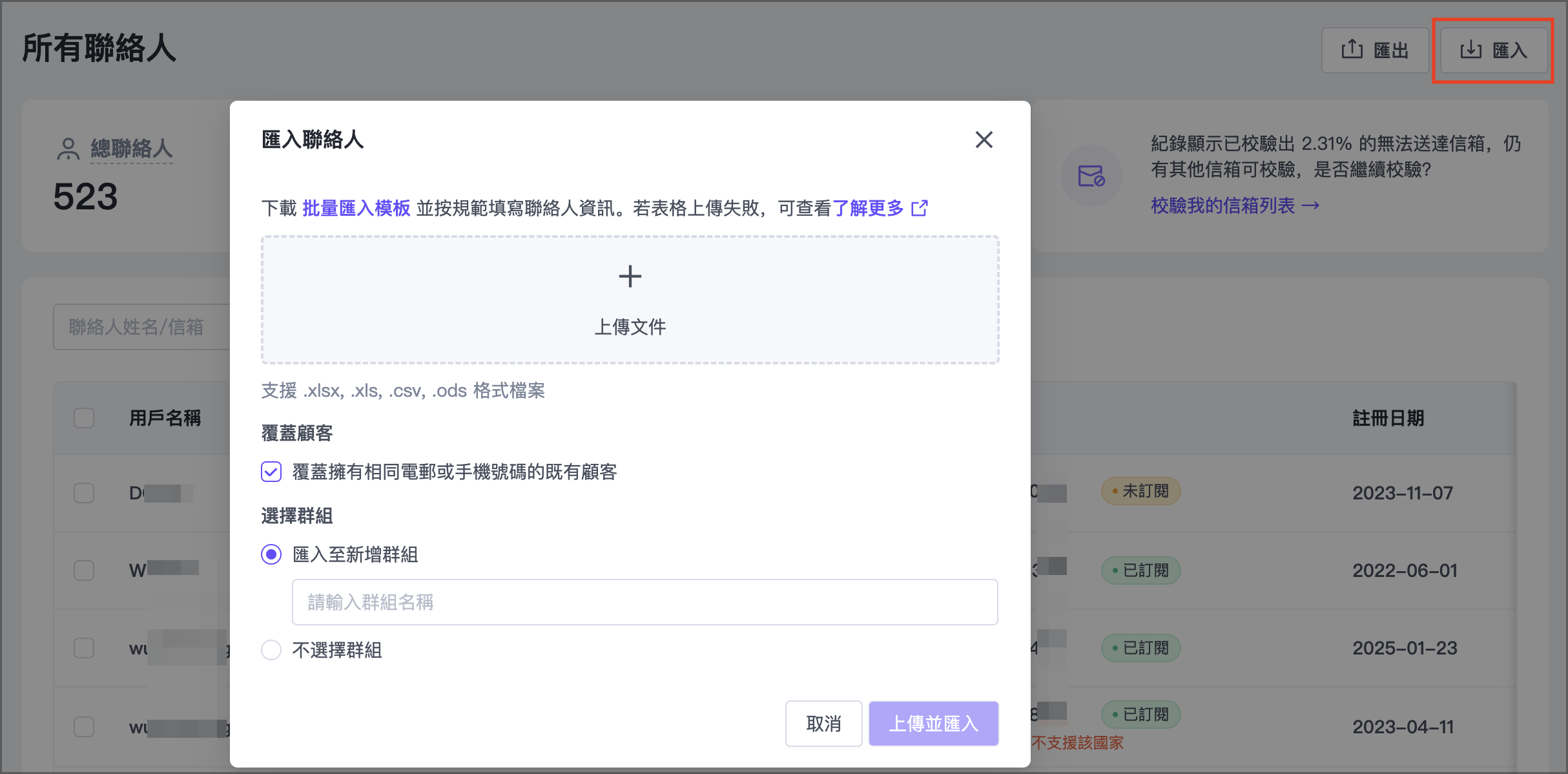Click the plus icon to upload file
The height and width of the screenshot is (774, 1568).
(630, 277)
